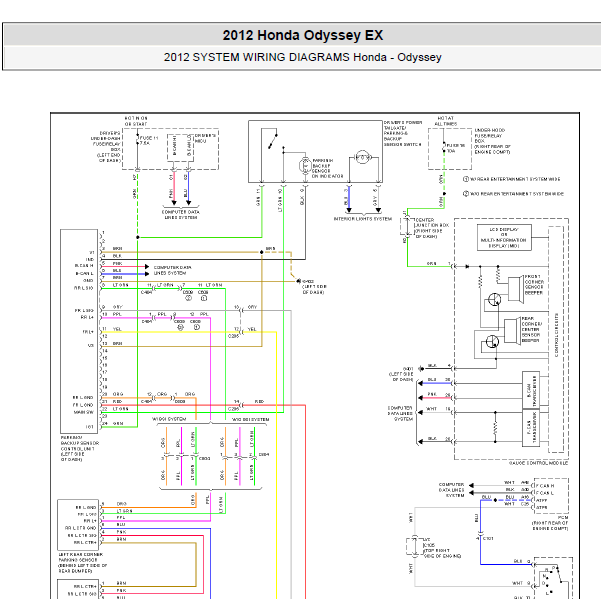The image size is (601, 599).
Task: Click the 'MAIN SW' pin label on control unit
Action: tap(84, 412)
